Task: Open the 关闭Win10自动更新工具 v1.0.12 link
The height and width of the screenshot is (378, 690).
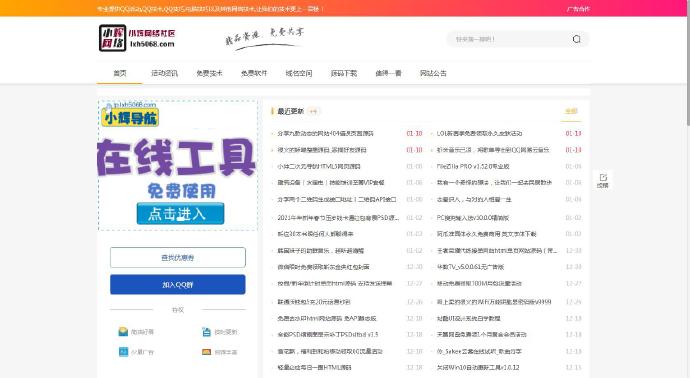Action: [x=478, y=367]
